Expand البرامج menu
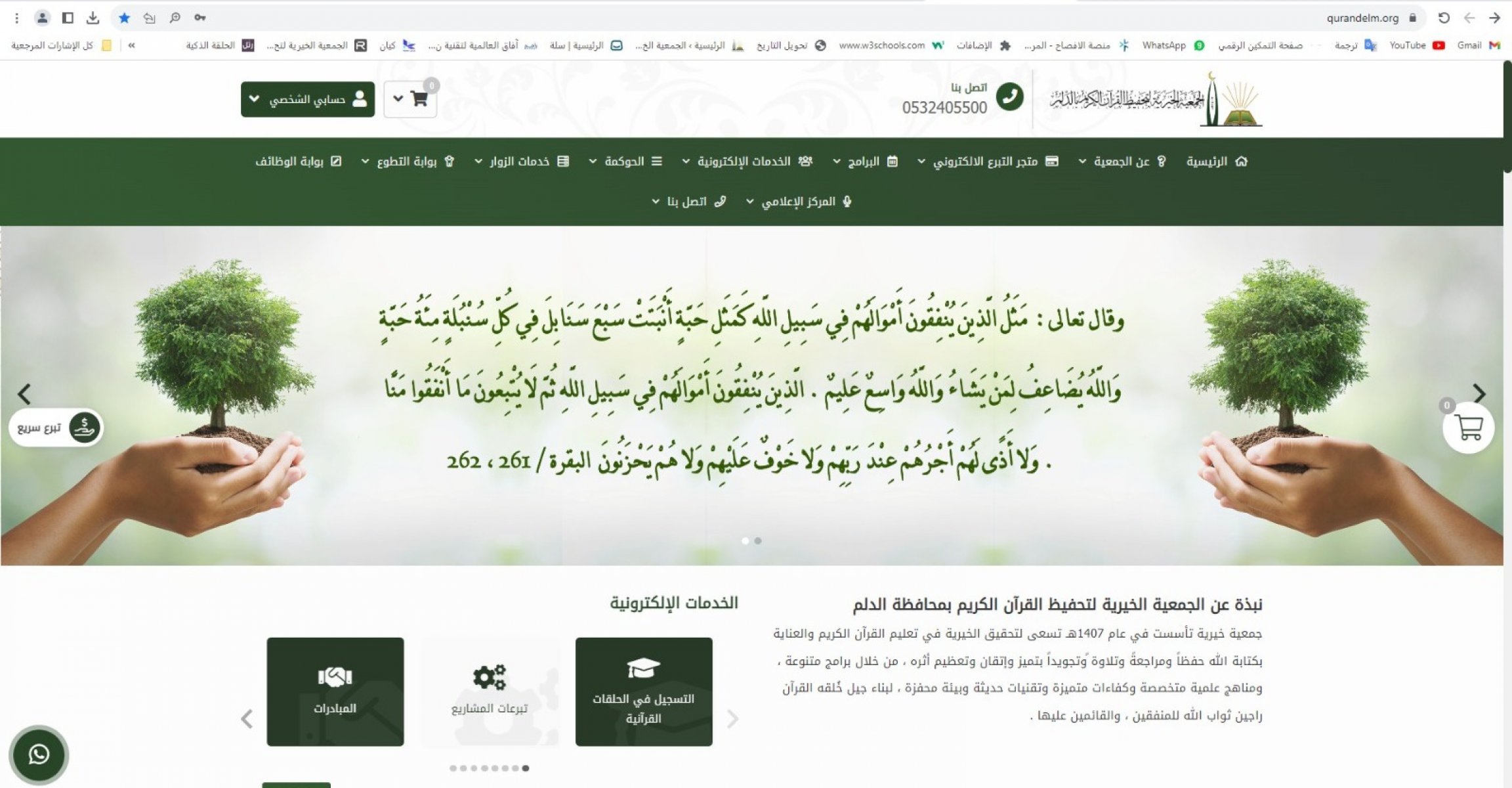 pyautogui.click(x=865, y=162)
